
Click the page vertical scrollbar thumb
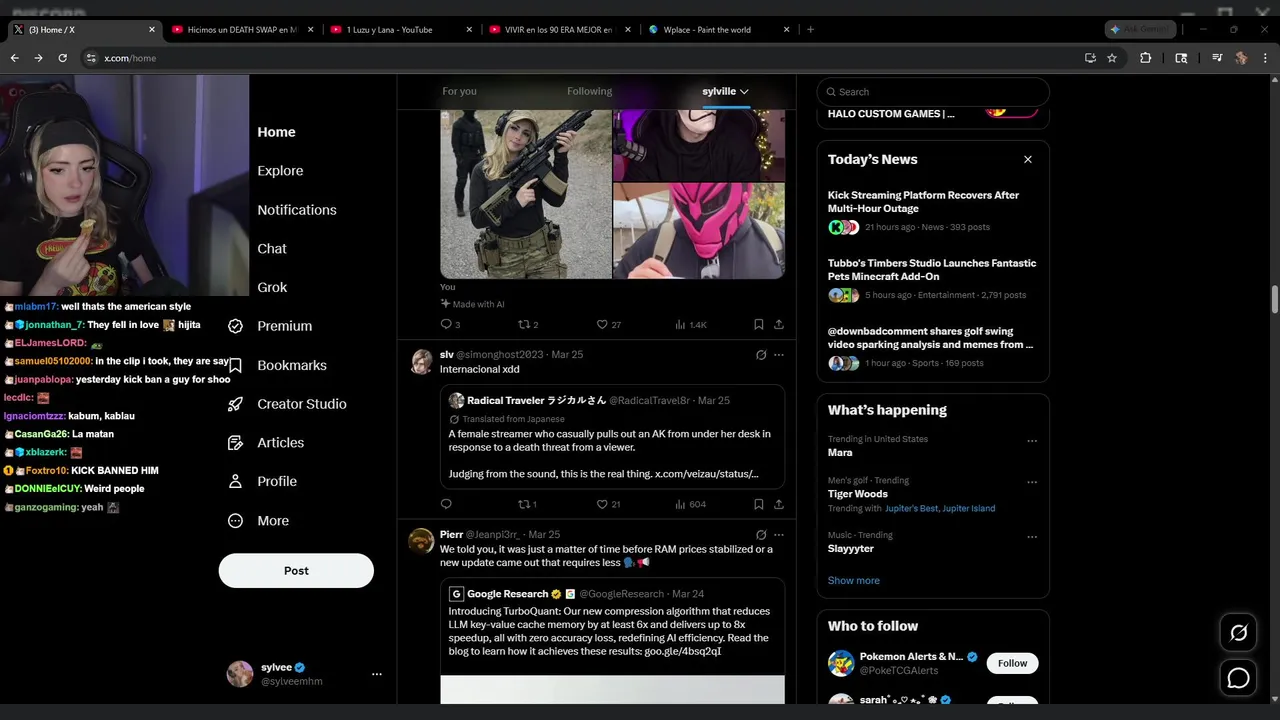[1275, 300]
